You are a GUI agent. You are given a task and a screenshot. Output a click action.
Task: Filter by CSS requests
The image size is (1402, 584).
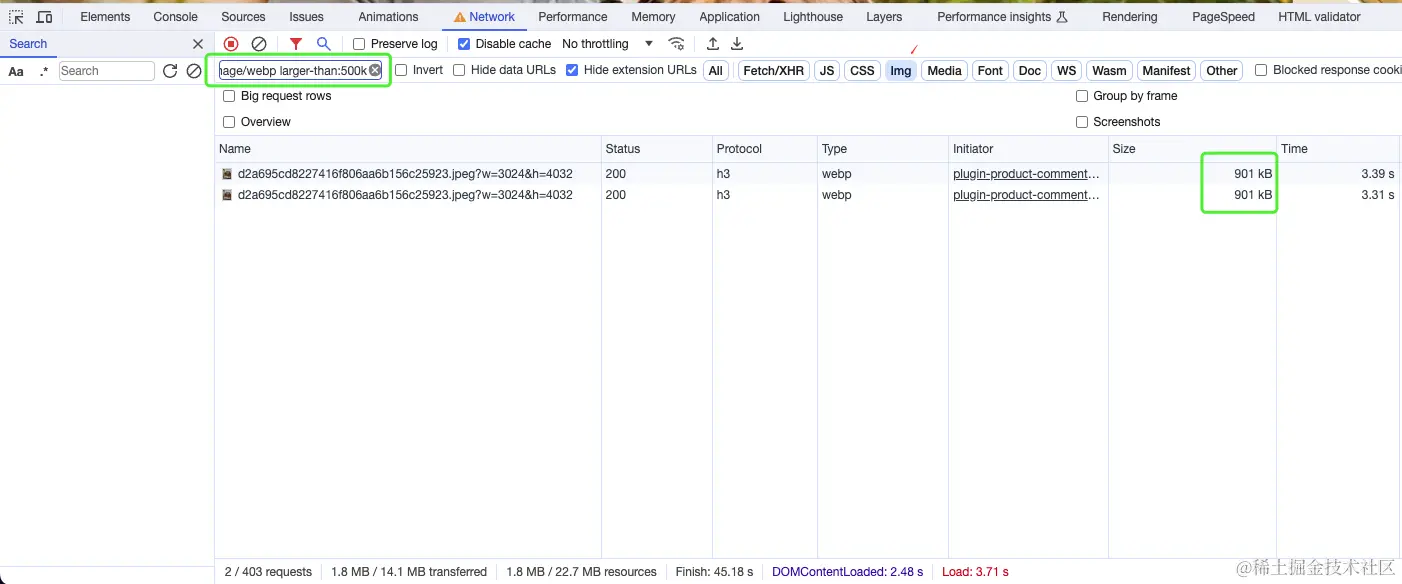click(862, 71)
